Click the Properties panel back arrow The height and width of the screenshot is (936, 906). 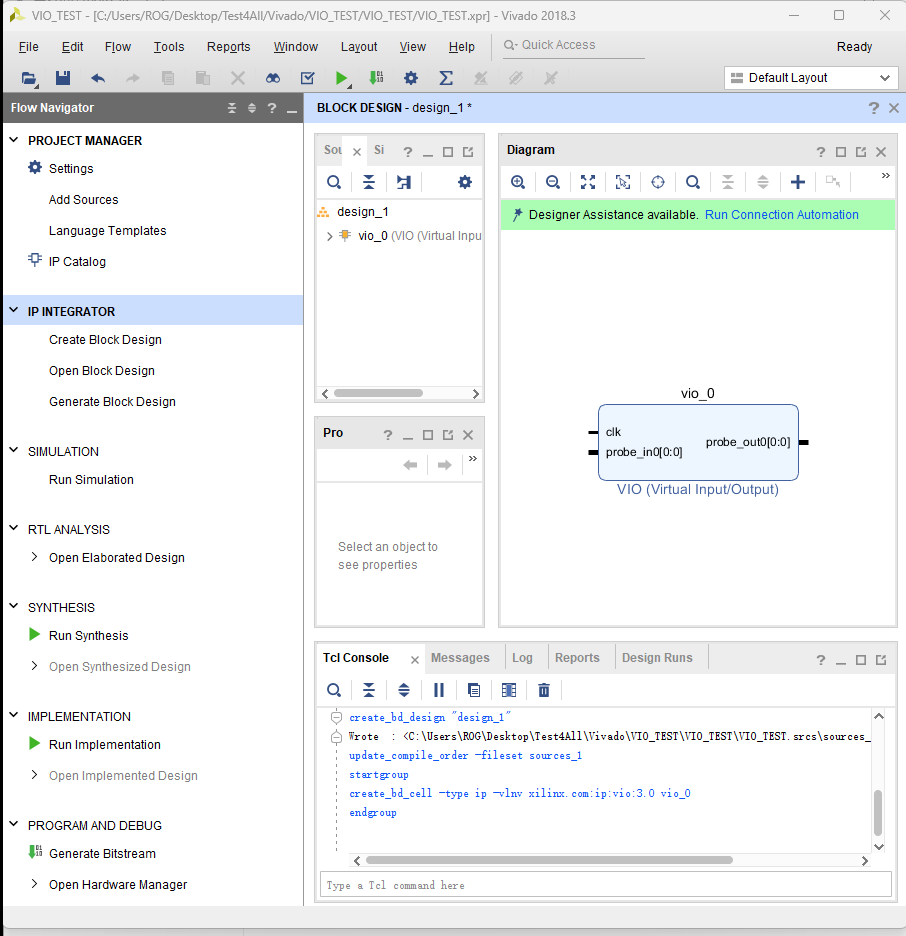click(x=410, y=465)
